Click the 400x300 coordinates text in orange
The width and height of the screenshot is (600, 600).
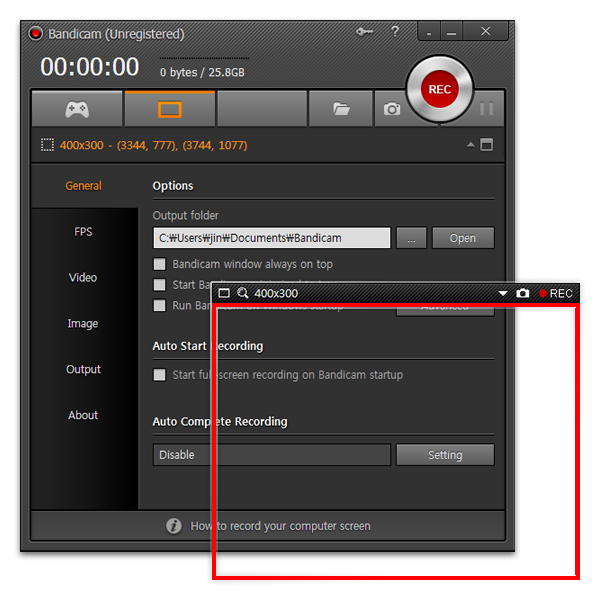[153, 145]
